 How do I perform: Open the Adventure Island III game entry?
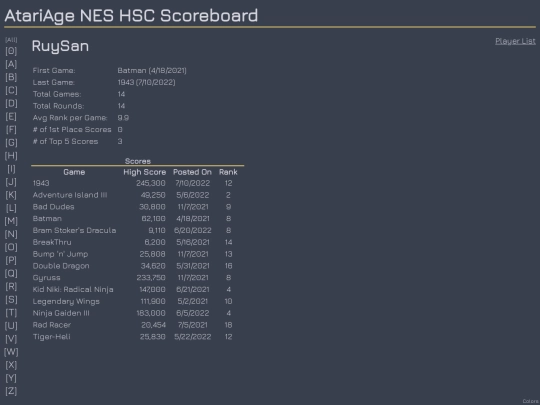click(70, 195)
